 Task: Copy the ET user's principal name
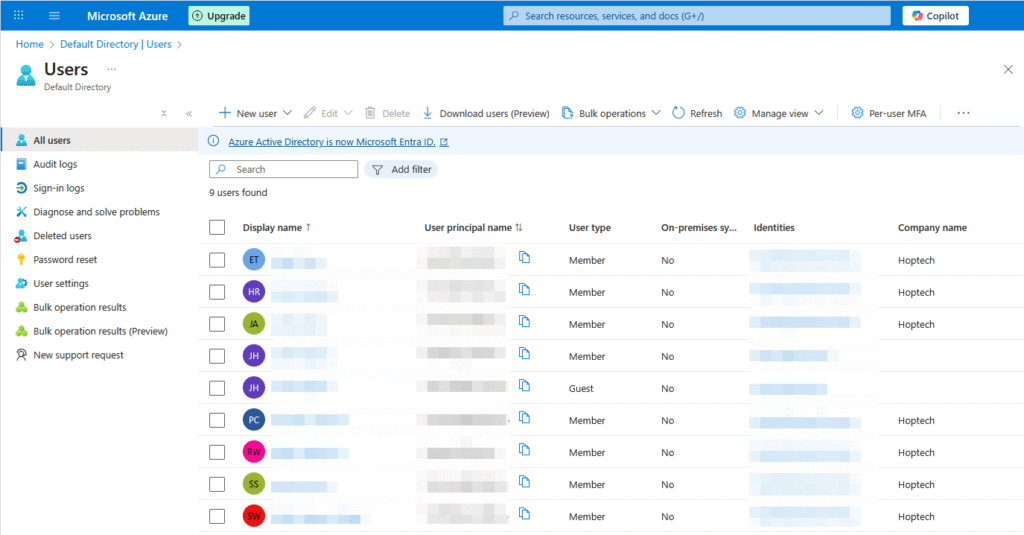click(x=524, y=258)
